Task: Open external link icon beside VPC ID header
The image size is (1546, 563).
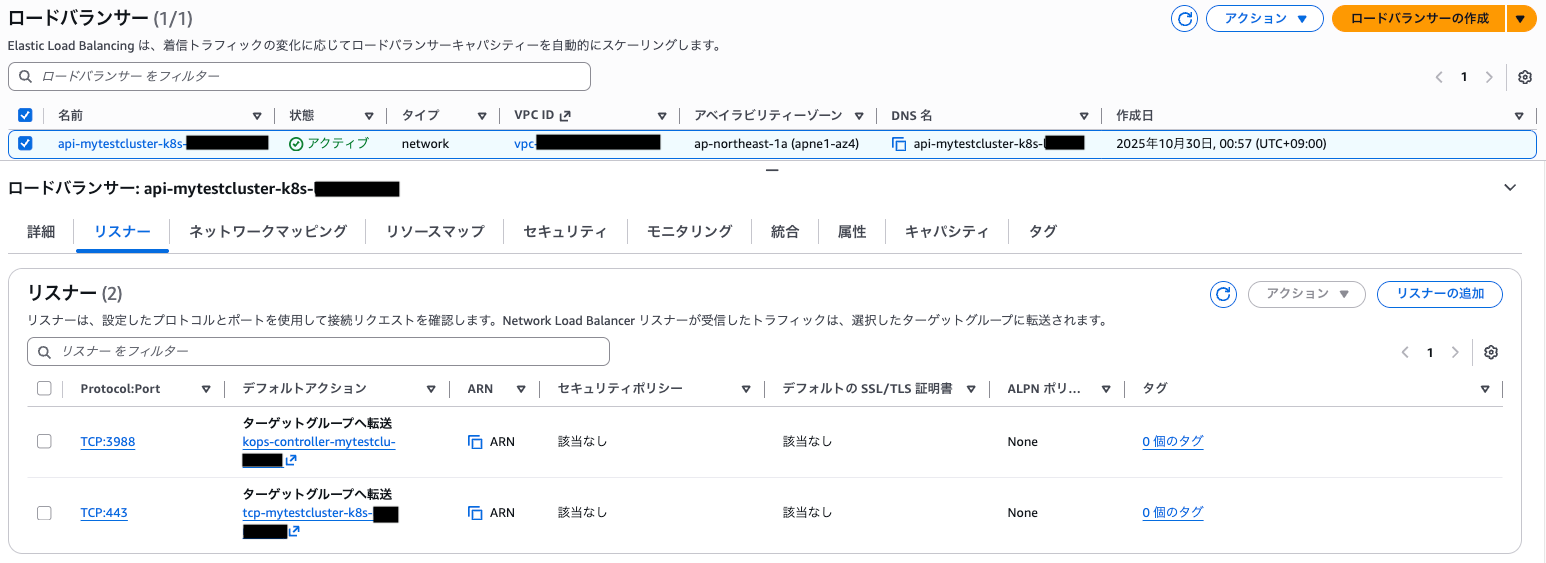Action: tap(565, 116)
